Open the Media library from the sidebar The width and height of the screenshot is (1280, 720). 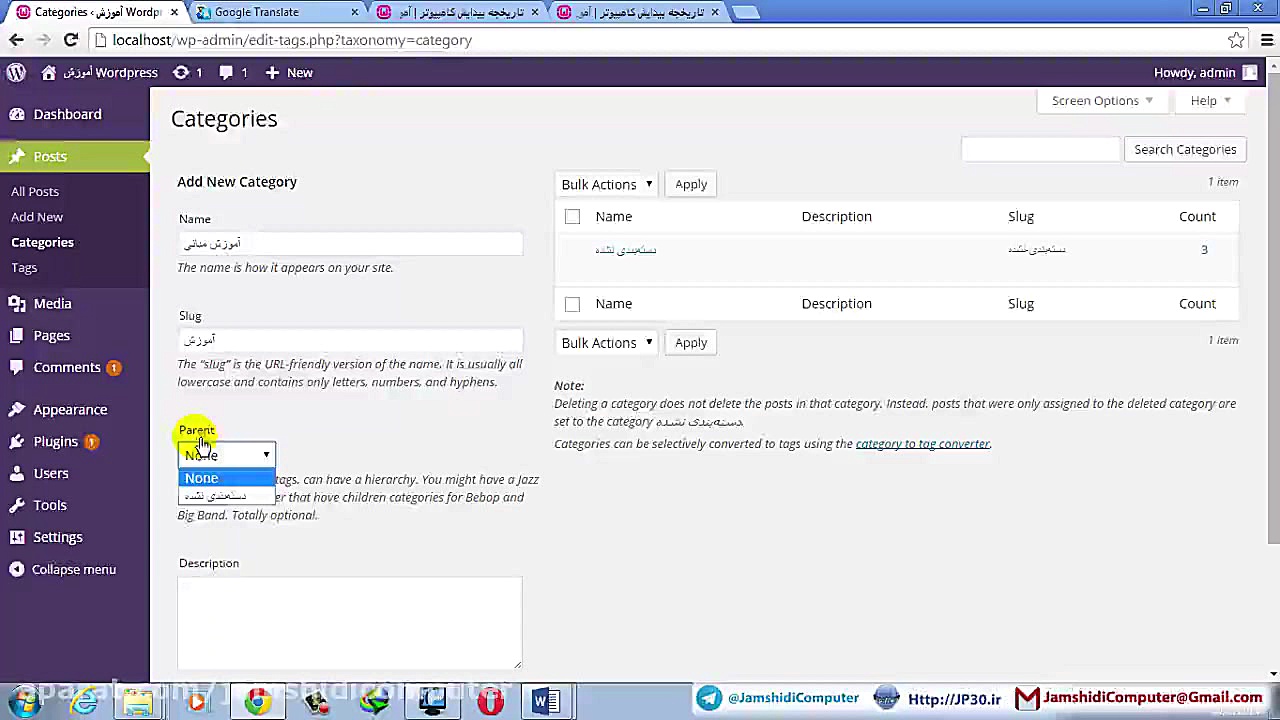pyautogui.click(x=52, y=303)
